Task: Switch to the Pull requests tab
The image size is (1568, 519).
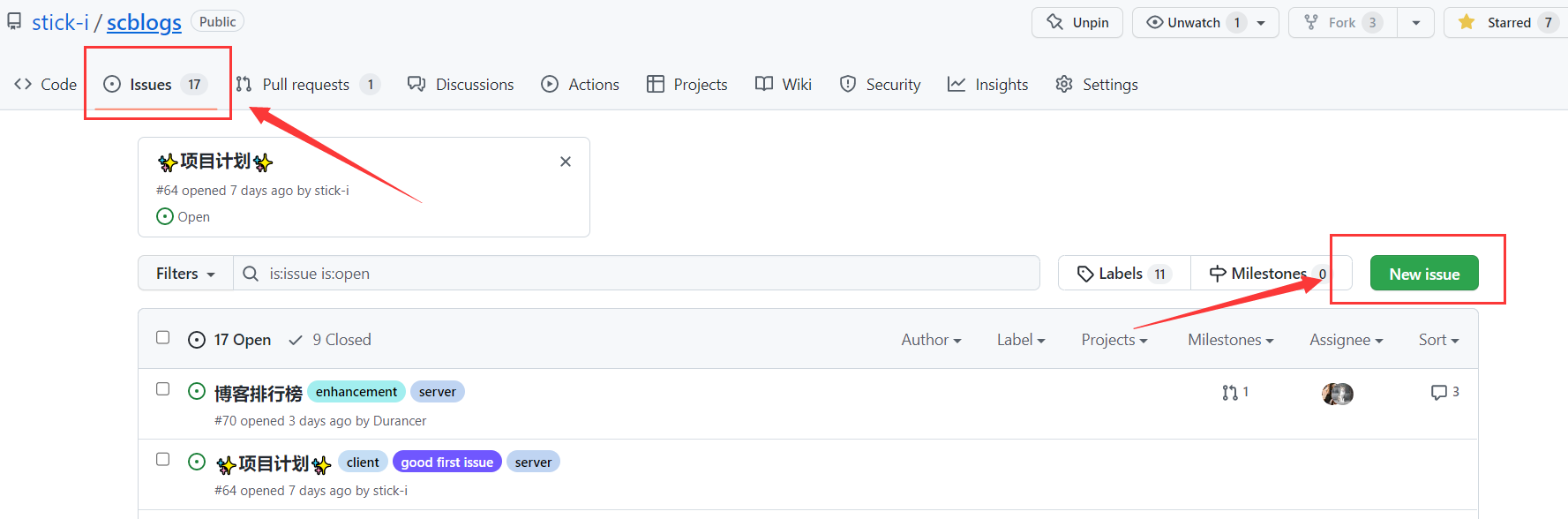Action: (x=305, y=85)
